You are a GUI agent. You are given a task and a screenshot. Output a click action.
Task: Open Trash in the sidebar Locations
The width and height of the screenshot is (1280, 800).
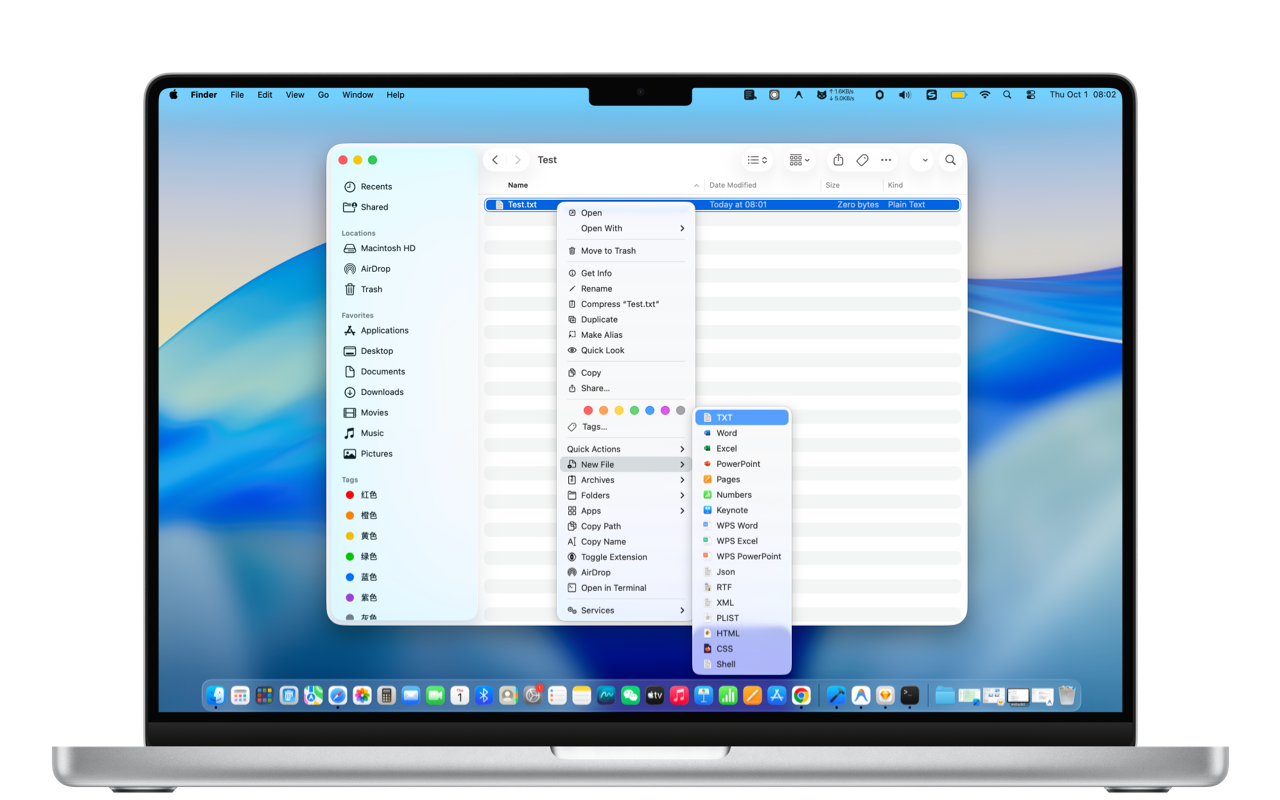pos(362,289)
